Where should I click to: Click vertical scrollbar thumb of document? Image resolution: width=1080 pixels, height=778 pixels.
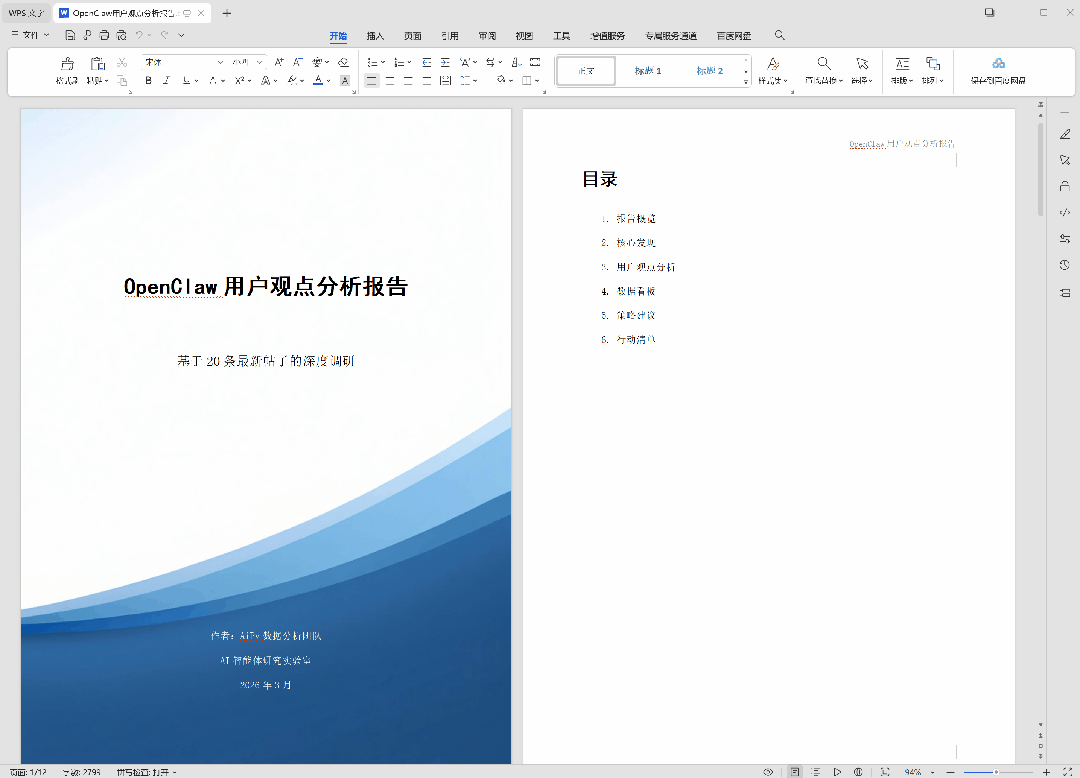(1041, 169)
